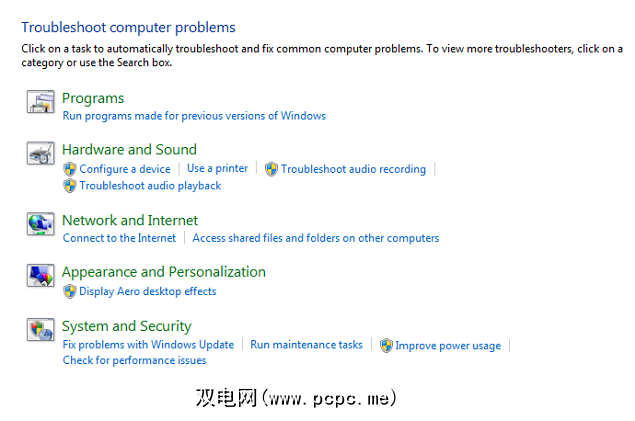
Task: Open System and Security heading
Action: pos(127,326)
